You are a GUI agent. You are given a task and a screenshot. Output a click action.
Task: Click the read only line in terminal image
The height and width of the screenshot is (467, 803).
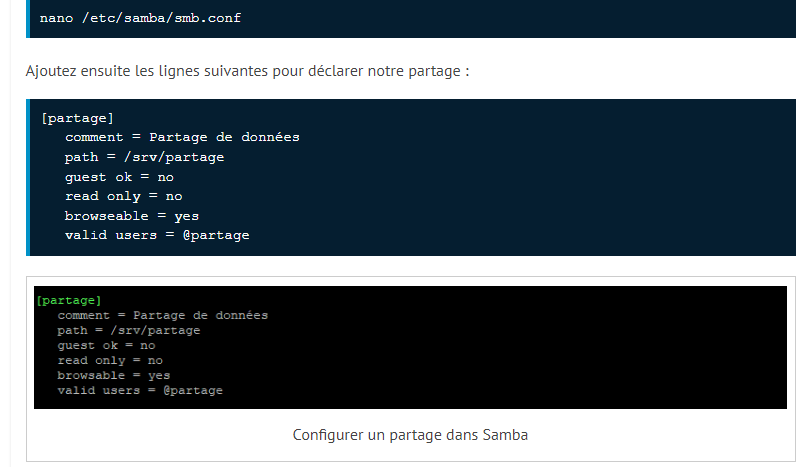click(x=110, y=360)
